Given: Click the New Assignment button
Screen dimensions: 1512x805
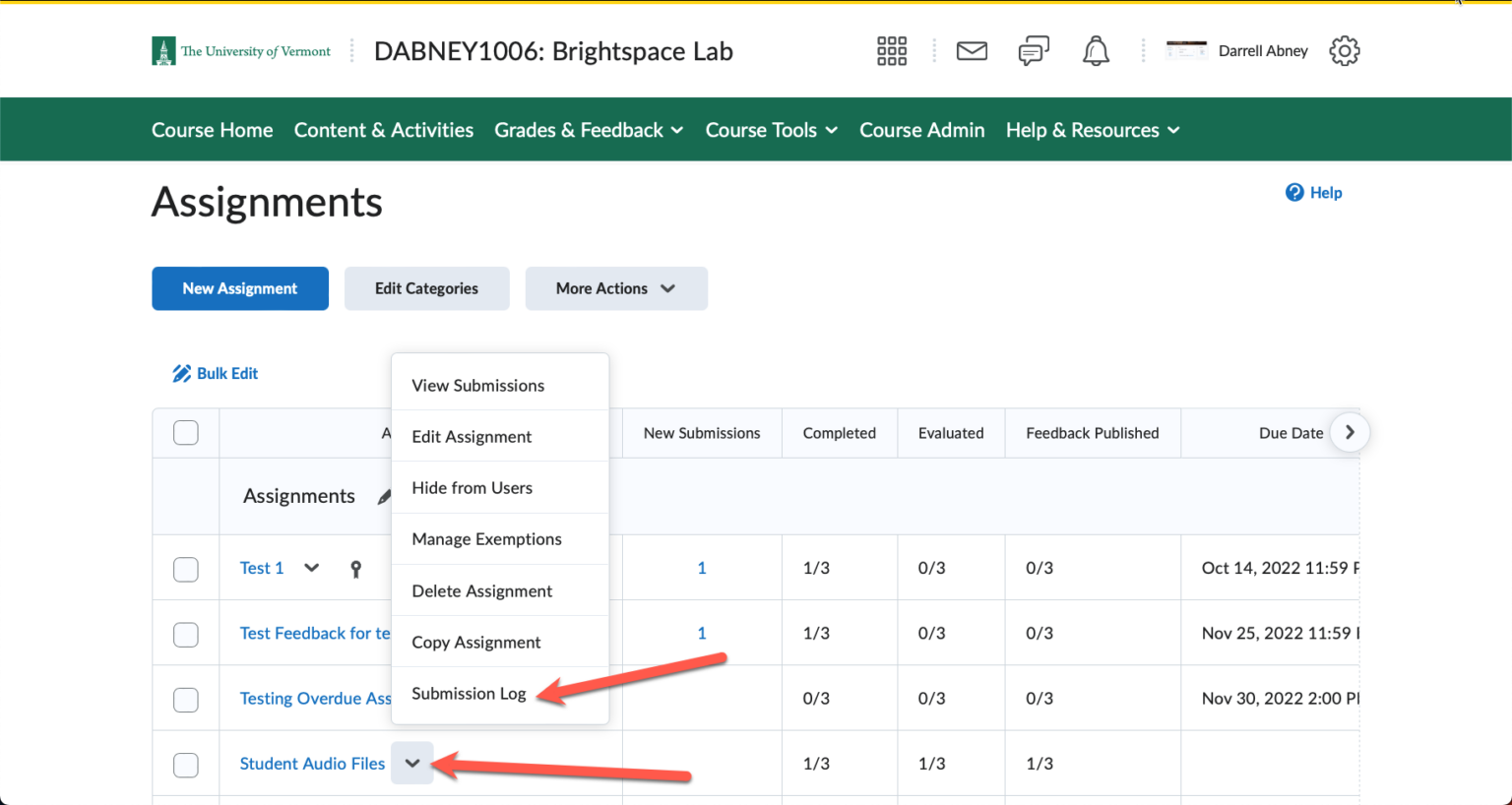Looking at the screenshot, I should pyautogui.click(x=239, y=288).
